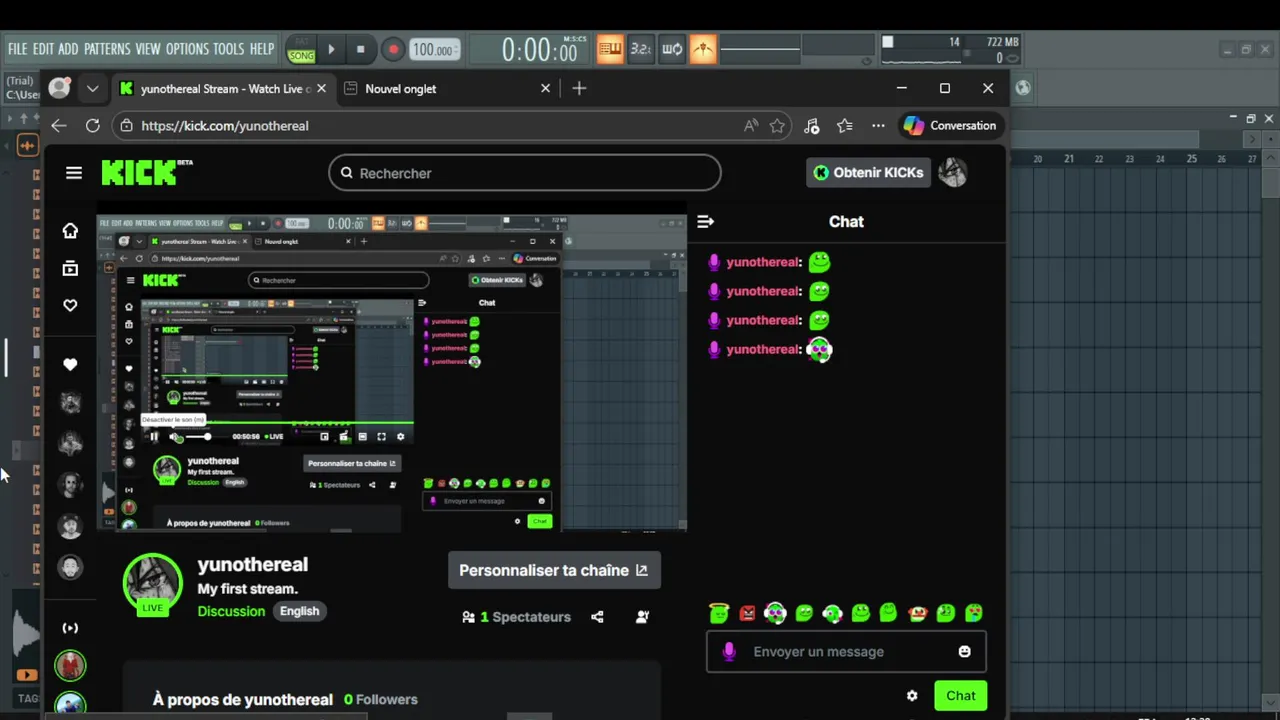Open the browser profile avatar icon

click(59, 88)
